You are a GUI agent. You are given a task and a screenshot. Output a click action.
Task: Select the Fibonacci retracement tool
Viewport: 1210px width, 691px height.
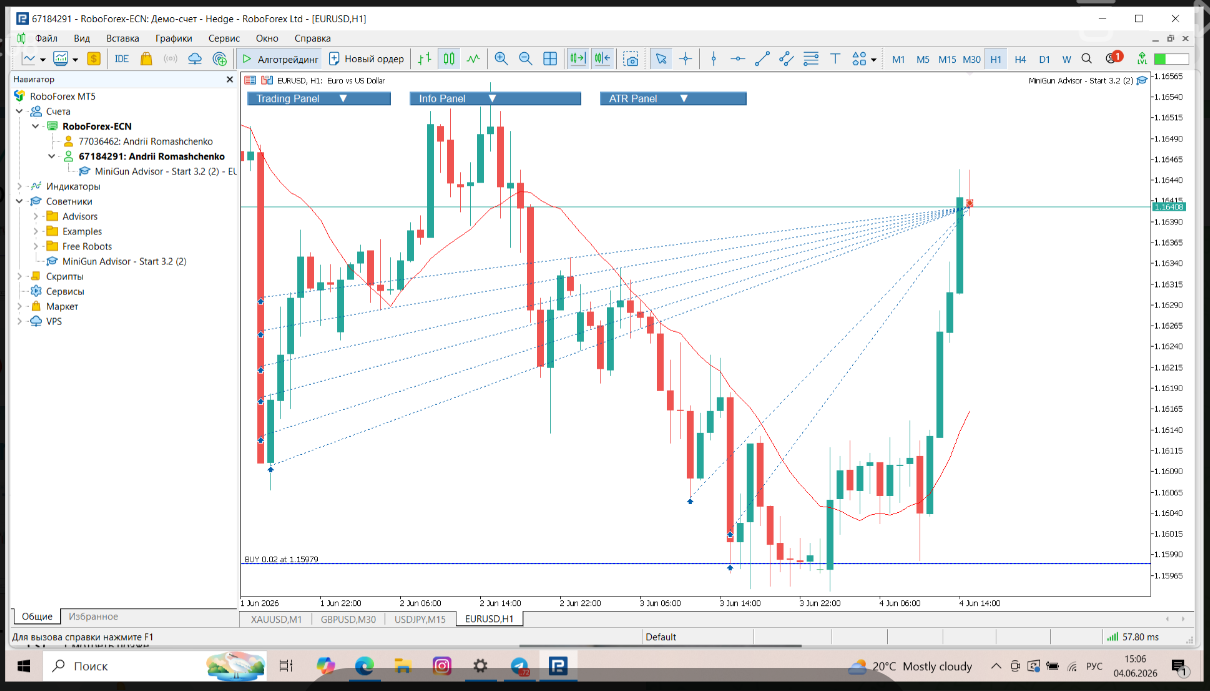tap(811, 59)
